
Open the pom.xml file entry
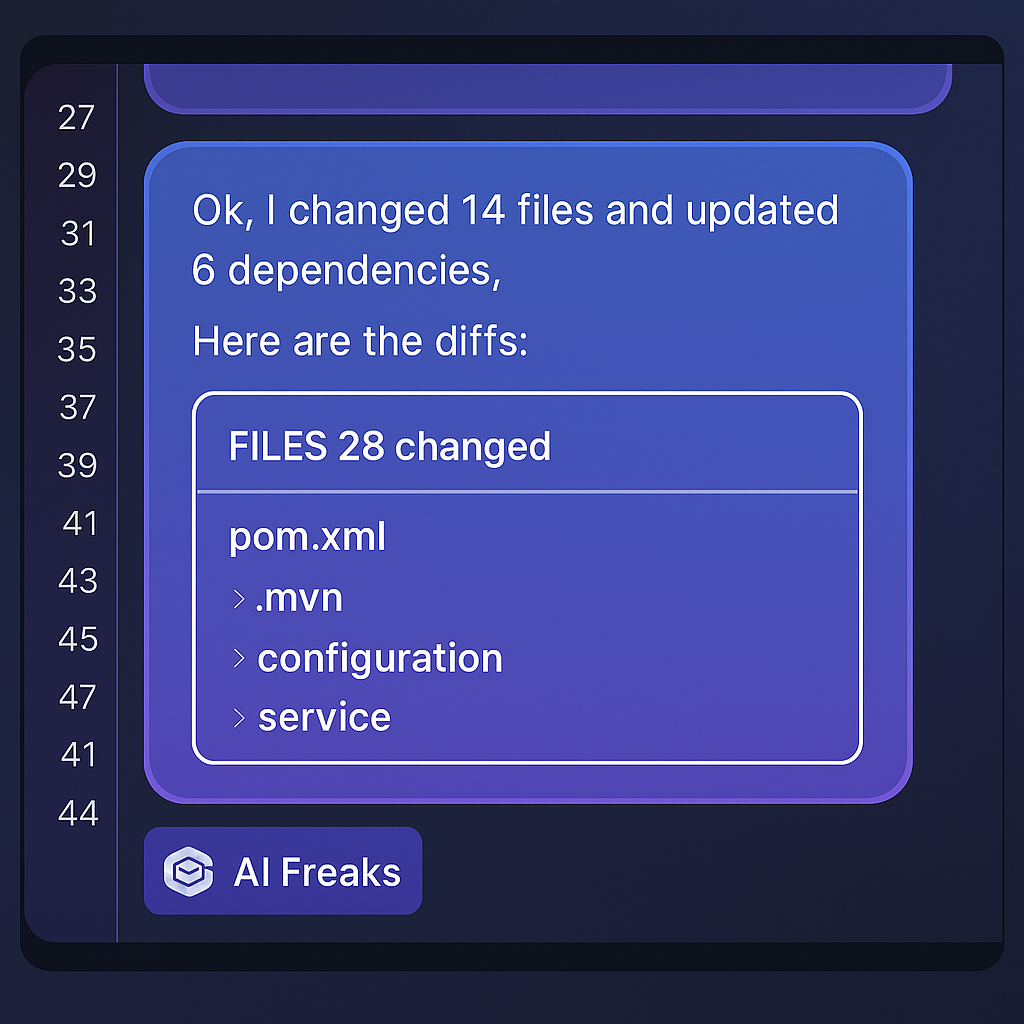coord(307,538)
